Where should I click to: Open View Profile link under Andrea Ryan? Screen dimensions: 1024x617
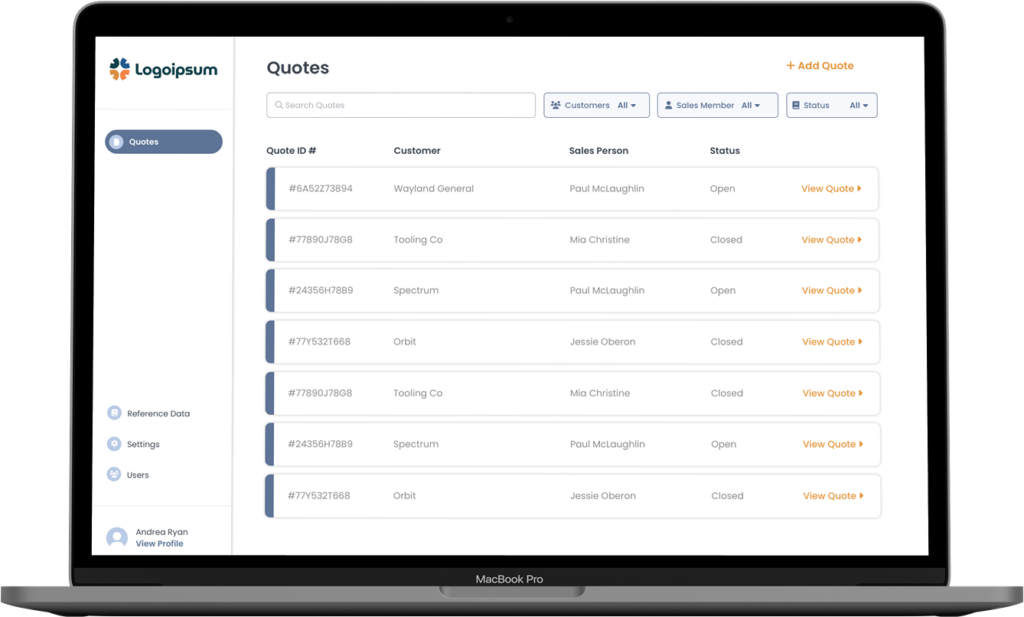[159, 544]
